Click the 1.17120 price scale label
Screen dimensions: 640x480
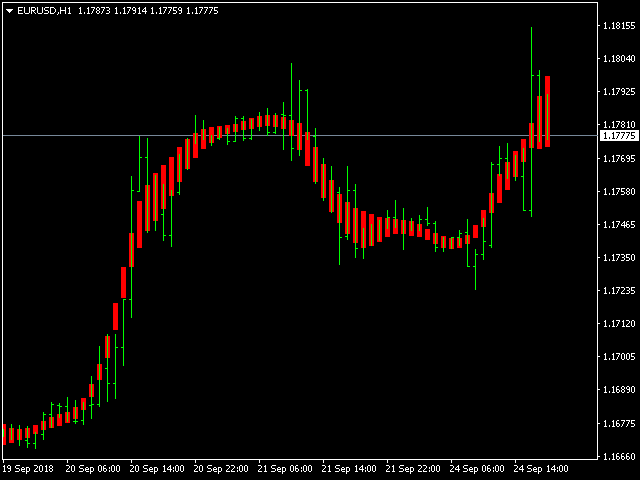click(x=619, y=324)
